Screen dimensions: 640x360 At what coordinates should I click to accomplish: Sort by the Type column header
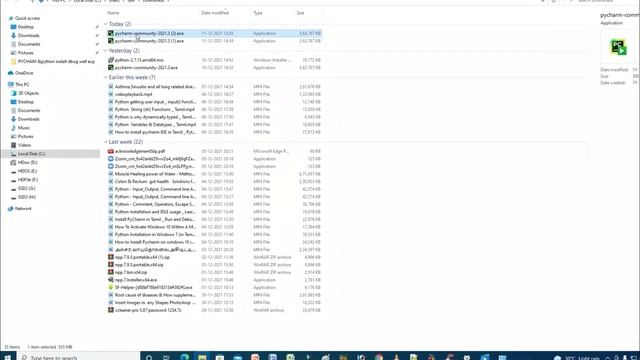pyautogui.click(x=258, y=13)
